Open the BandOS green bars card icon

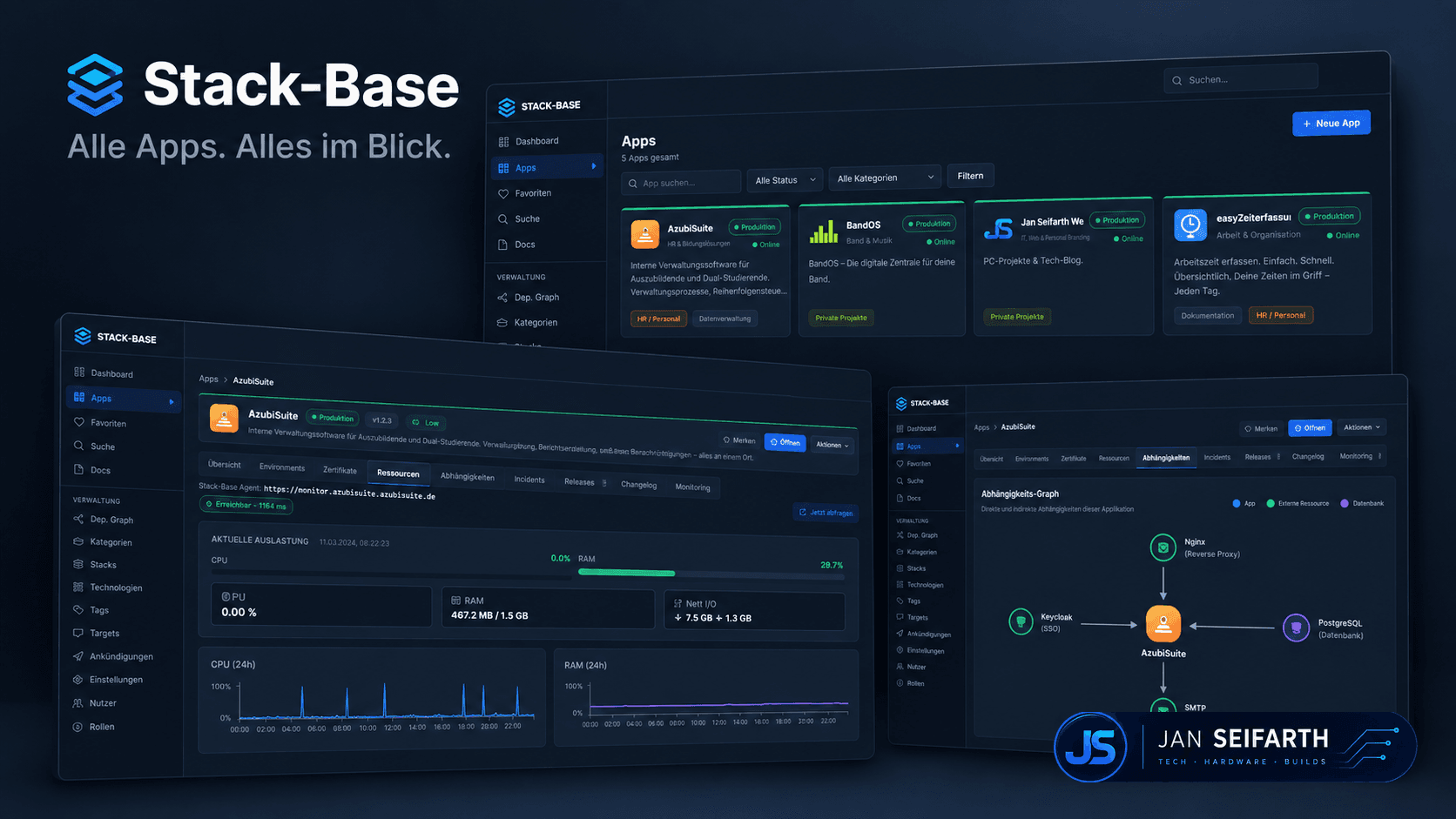coord(823,232)
